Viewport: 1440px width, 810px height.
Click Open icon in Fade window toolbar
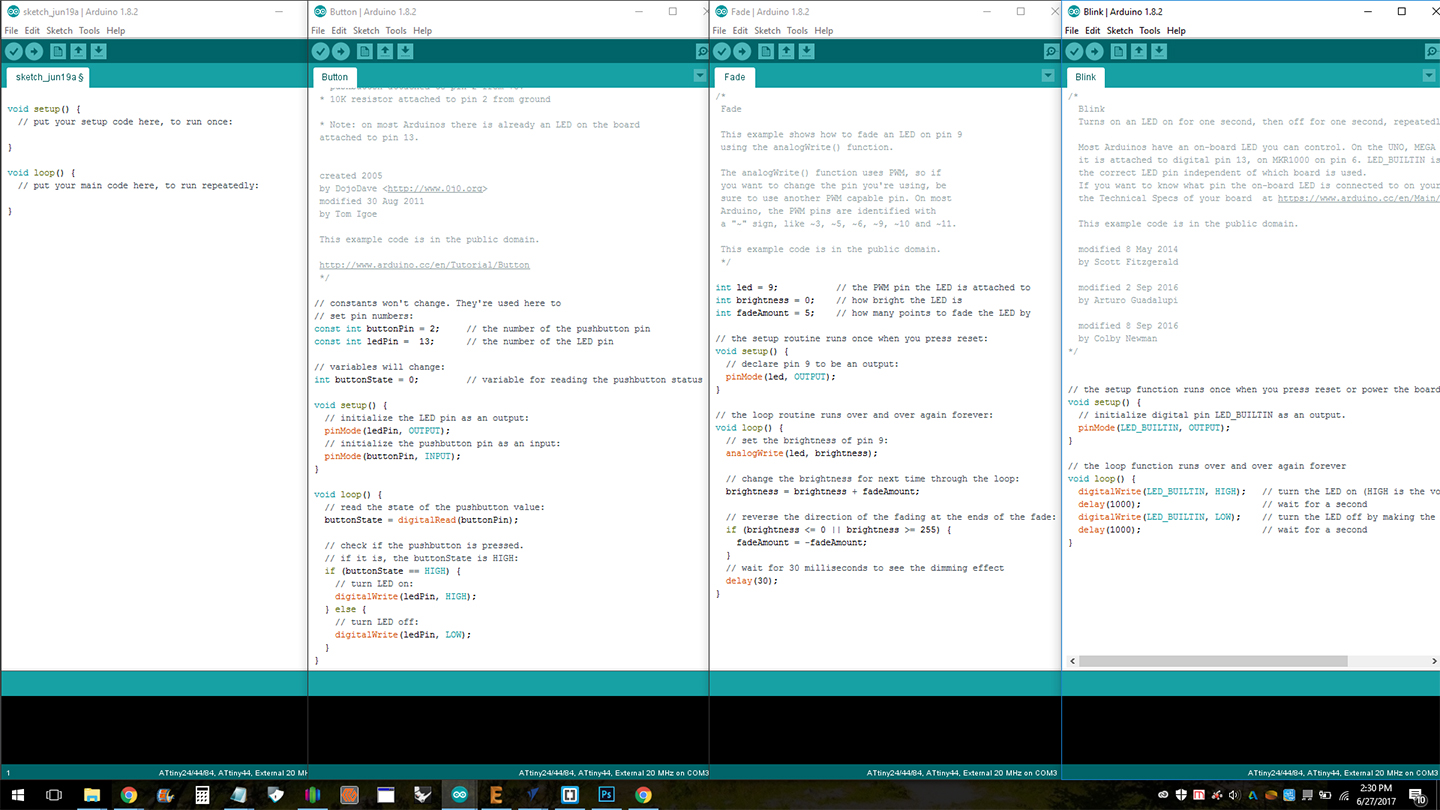click(x=786, y=52)
